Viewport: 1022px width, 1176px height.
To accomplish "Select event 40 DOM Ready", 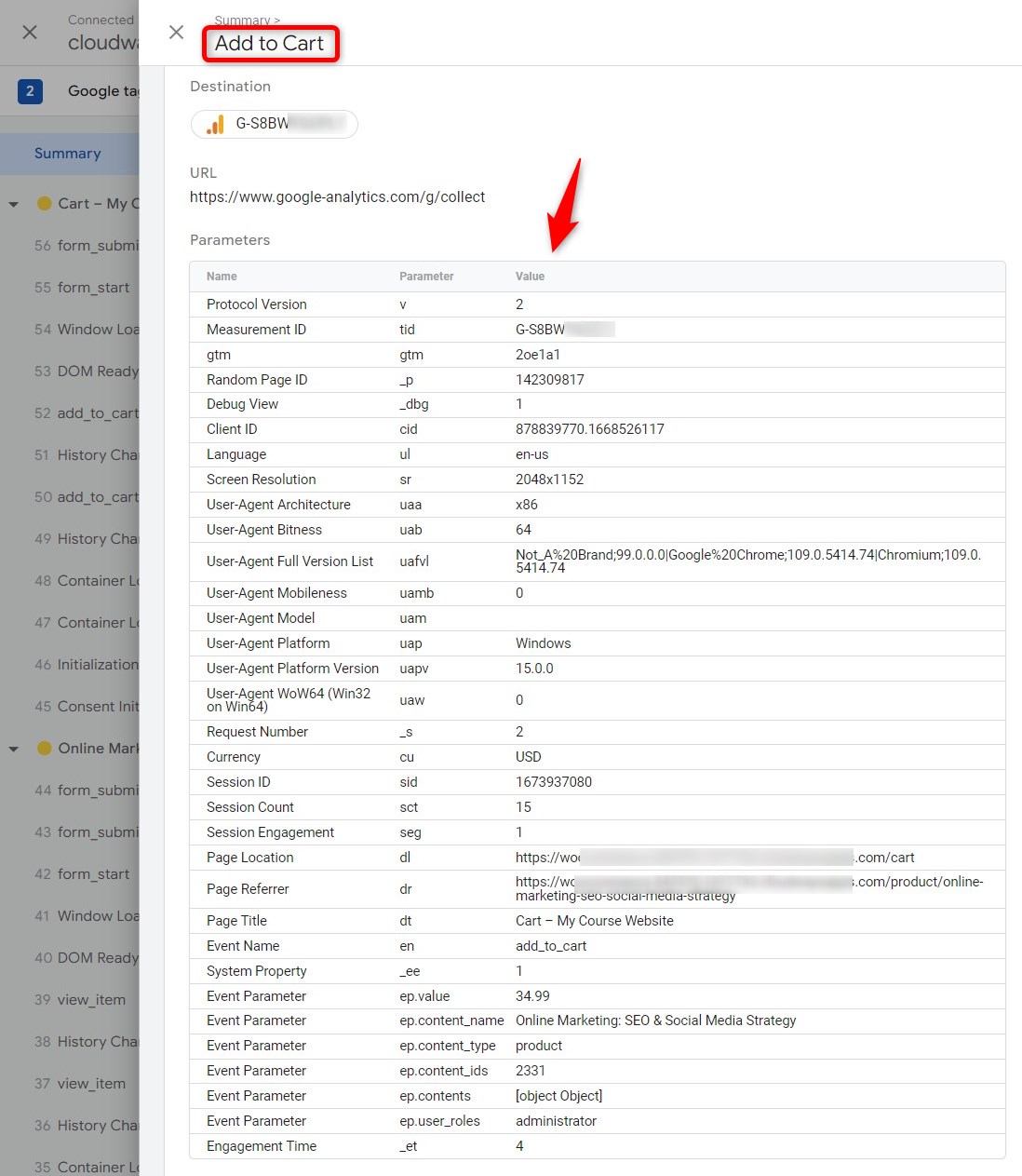I will 86,958.
